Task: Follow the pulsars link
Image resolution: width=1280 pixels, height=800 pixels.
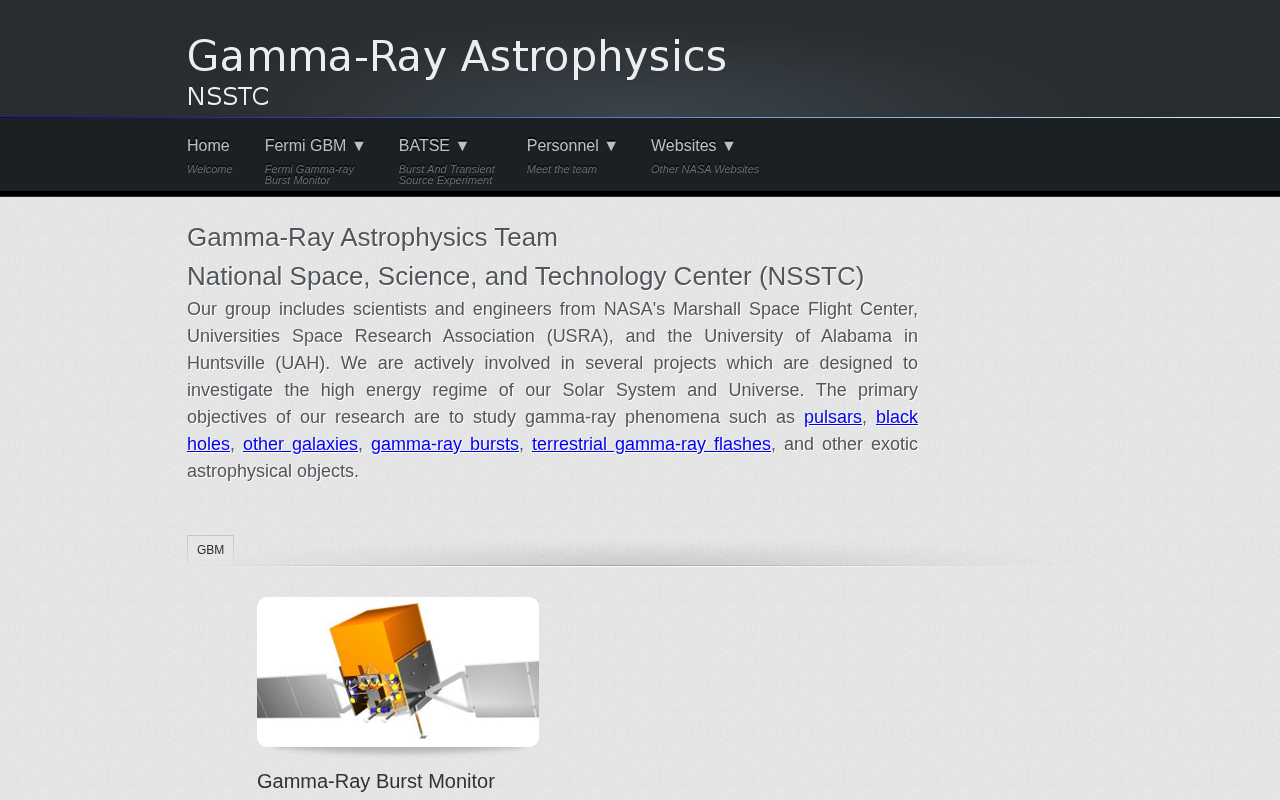Action: click(x=833, y=417)
